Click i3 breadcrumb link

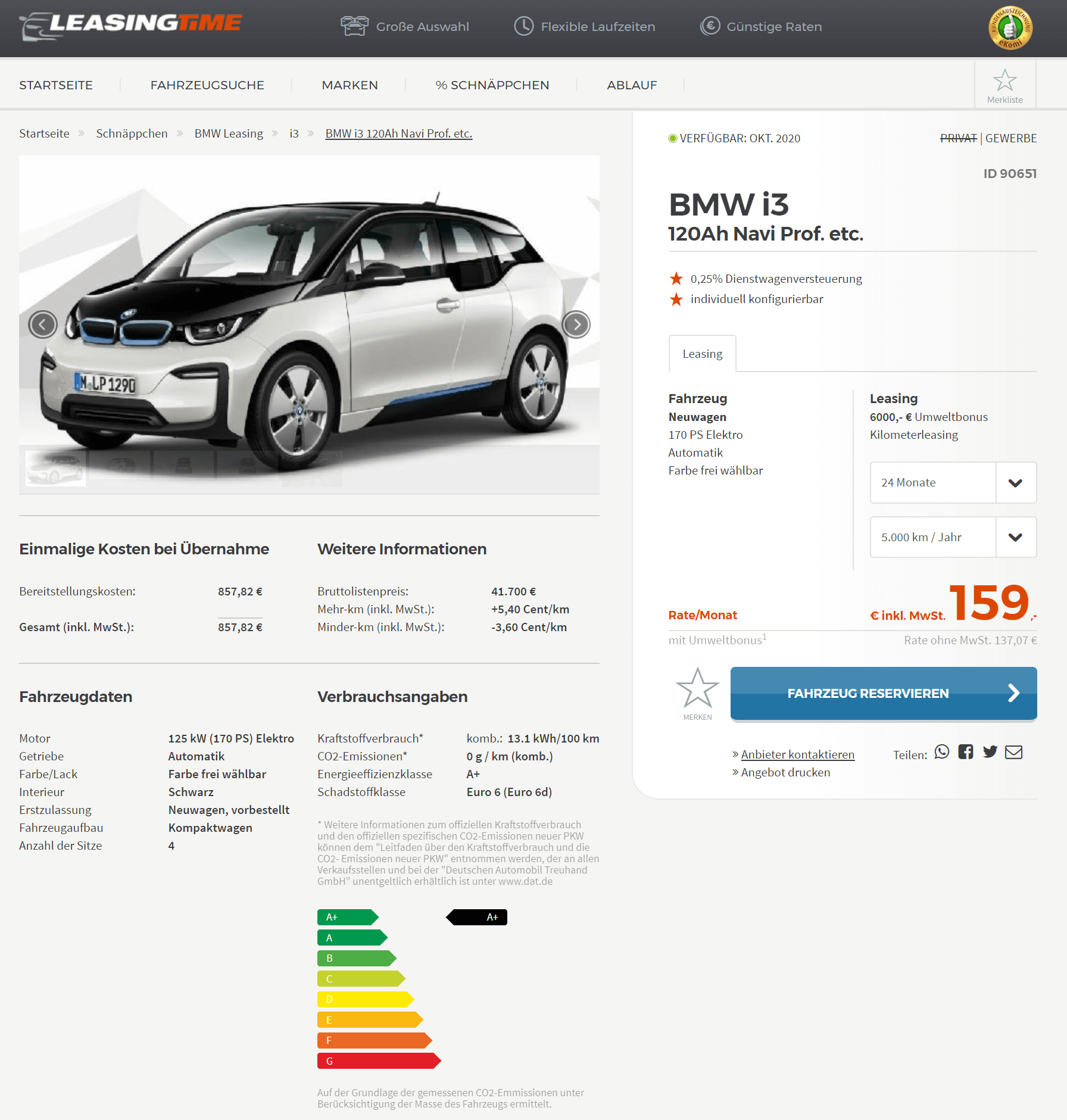(294, 133)
